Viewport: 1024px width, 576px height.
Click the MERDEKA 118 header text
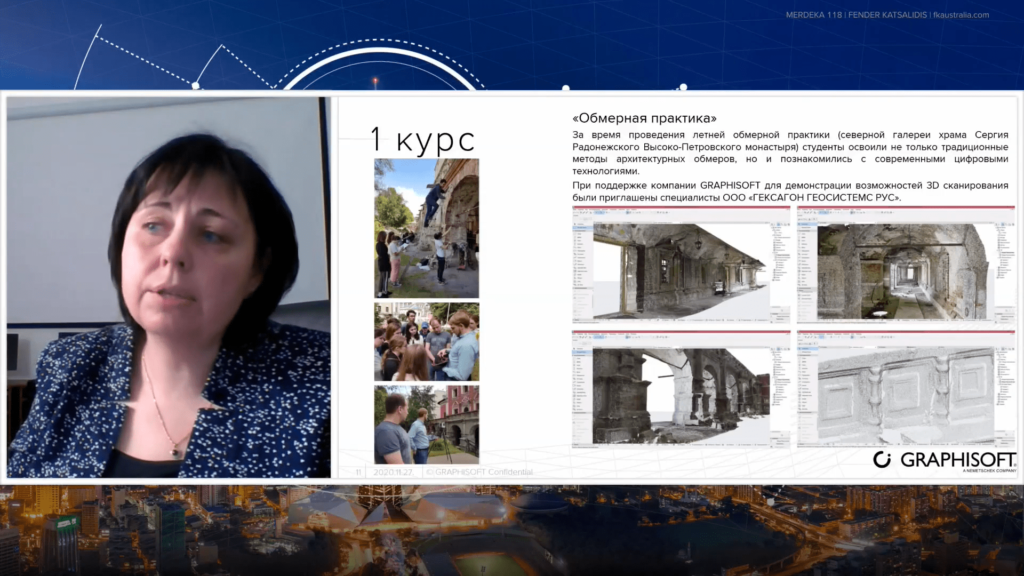[x=814, y=15]
